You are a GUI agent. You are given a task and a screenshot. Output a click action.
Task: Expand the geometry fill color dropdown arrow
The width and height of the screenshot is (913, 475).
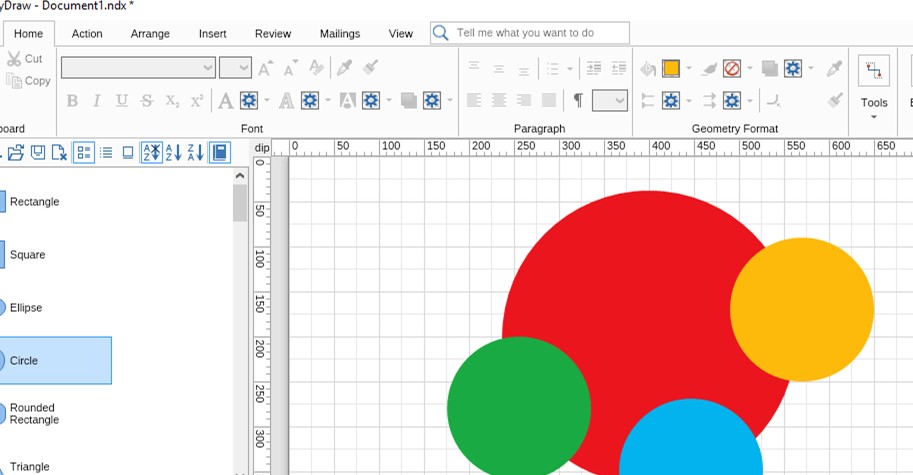point(689,68)
